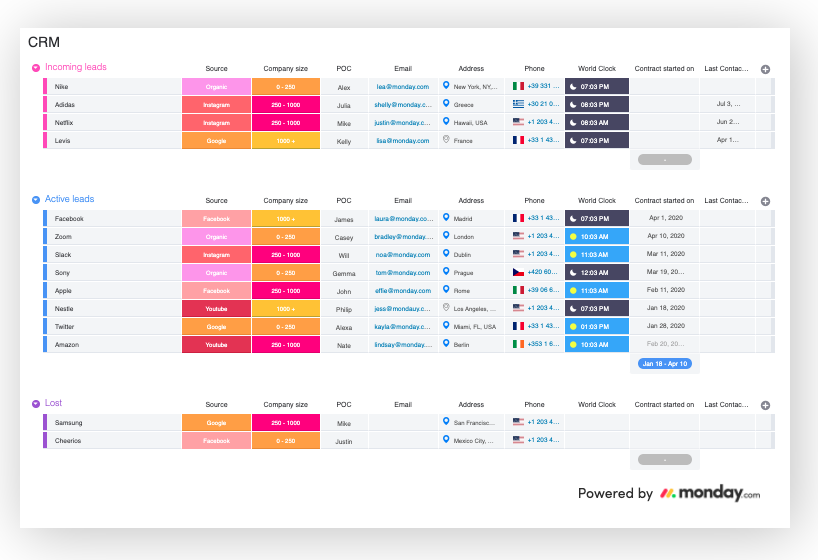
Task: Open email lea@monday.com link
Action: [403, 87]
